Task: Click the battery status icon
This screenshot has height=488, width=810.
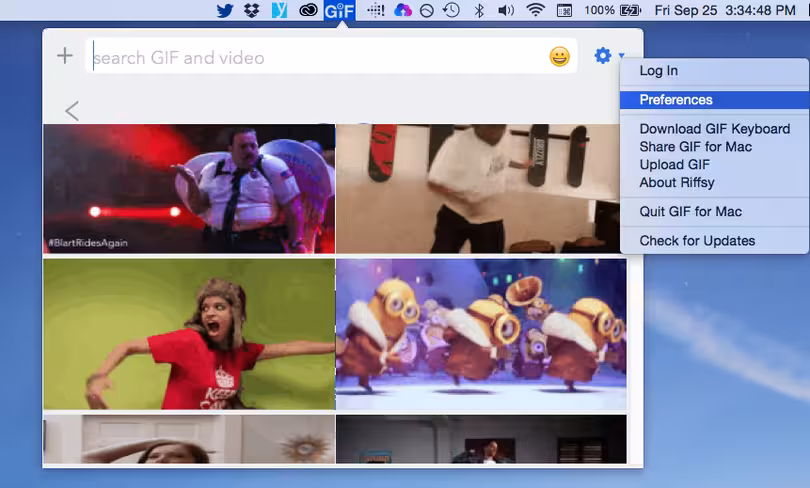Action: coord(630,10)
